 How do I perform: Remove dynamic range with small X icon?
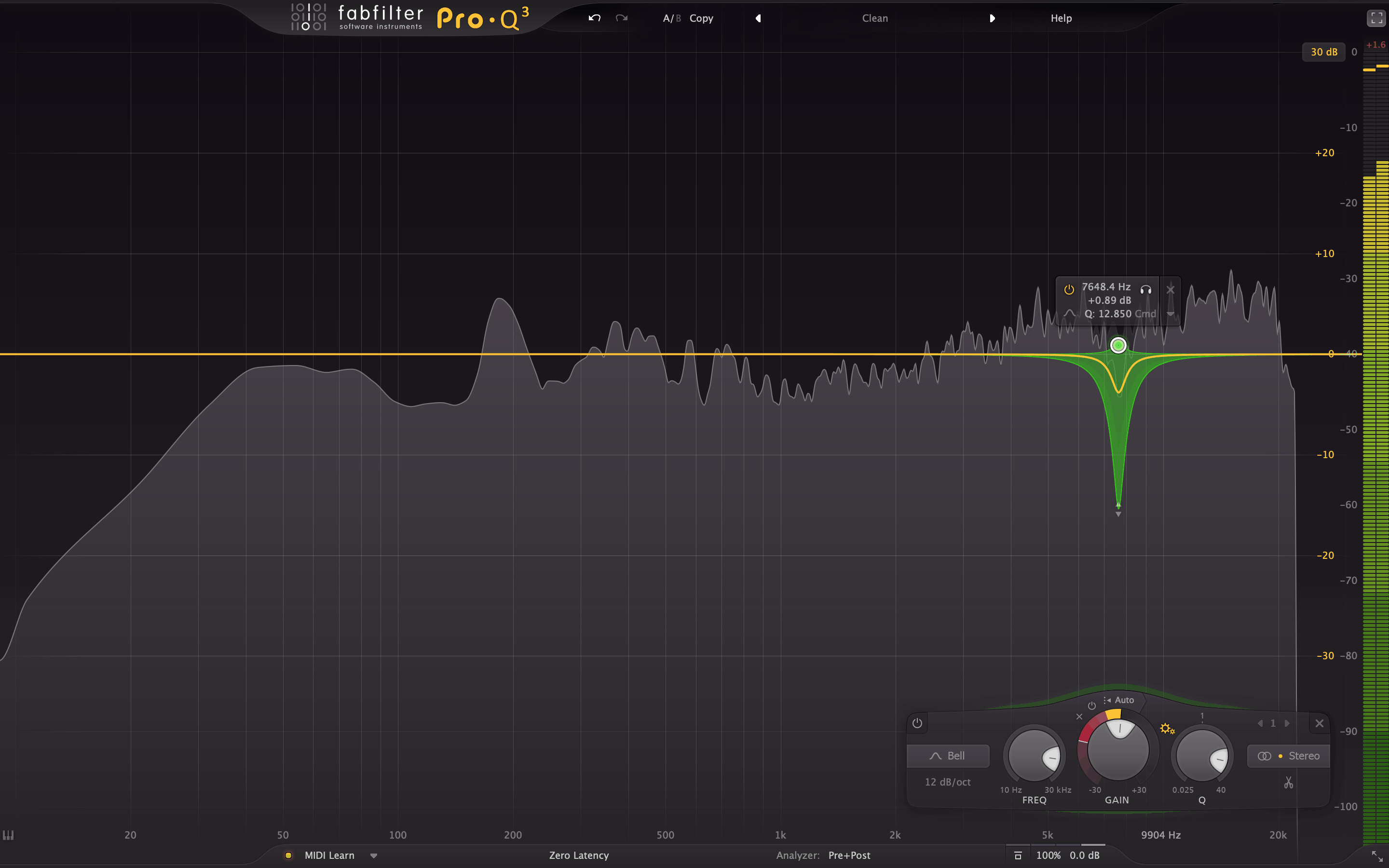1079,717
